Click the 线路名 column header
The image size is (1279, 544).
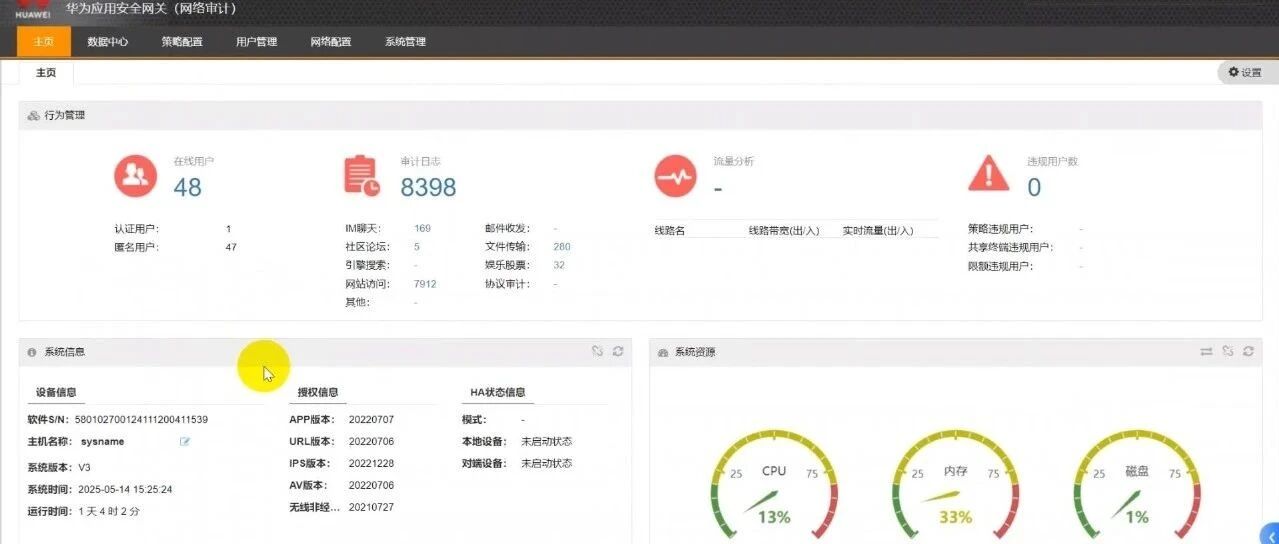[670, 230]
